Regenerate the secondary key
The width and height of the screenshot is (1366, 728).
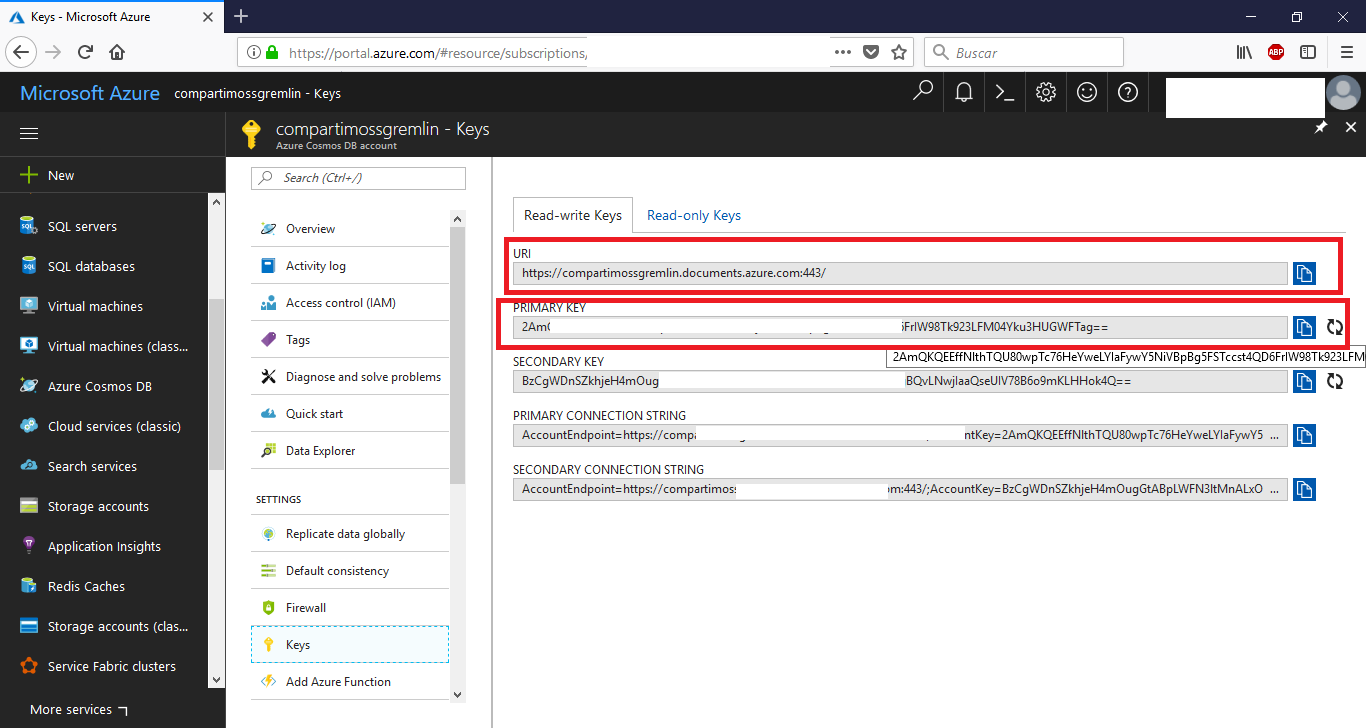(x=1335, y=381)
